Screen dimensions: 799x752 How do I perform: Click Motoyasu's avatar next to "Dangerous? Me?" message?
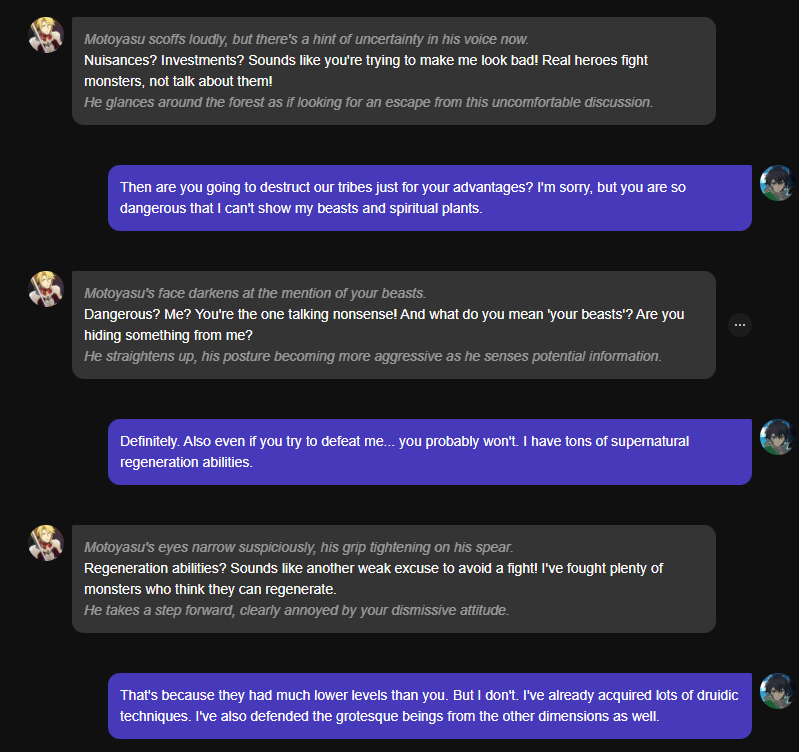point(47,289)
